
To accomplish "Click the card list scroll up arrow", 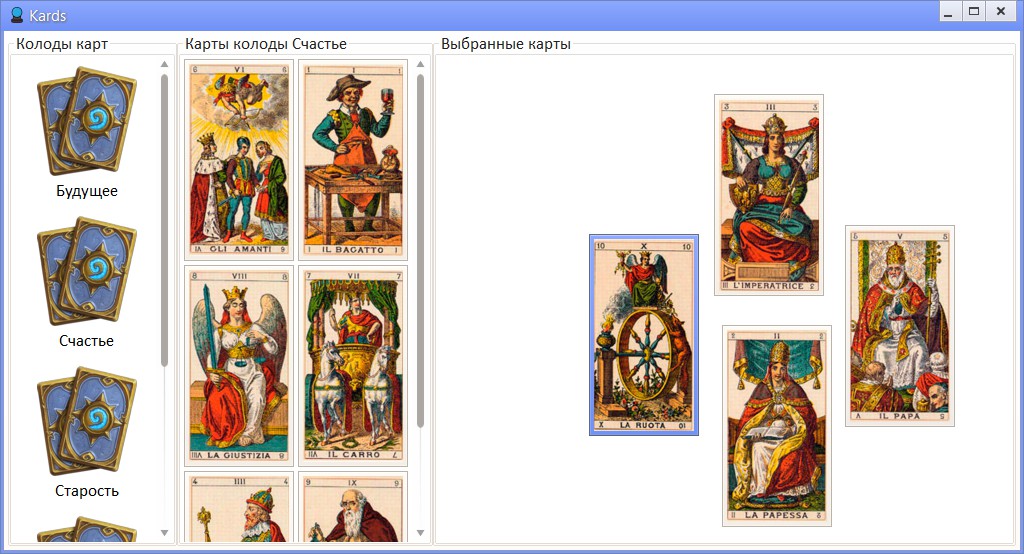I will 421,64.
